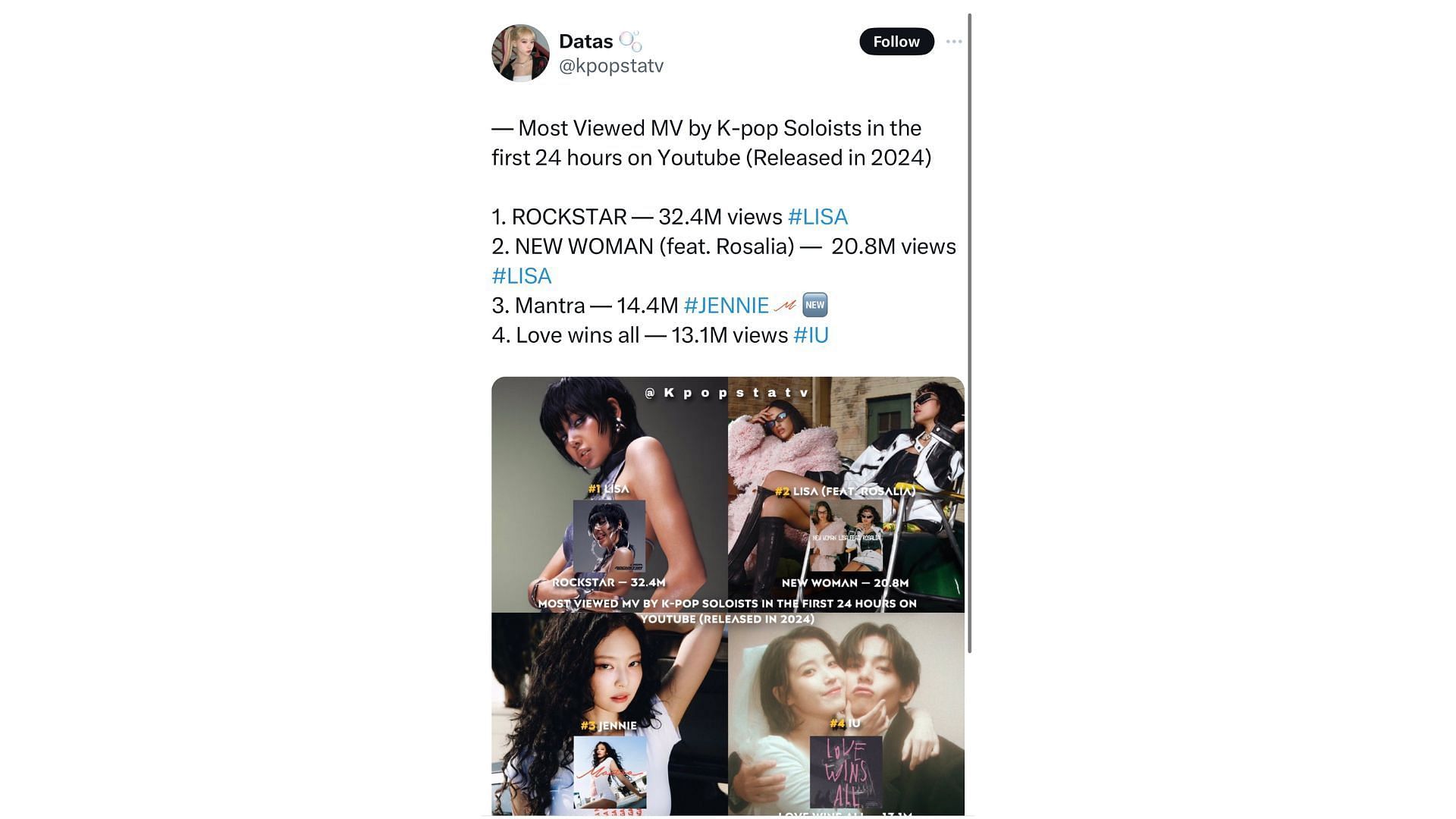Image resolution: width=1456 pixels, height=819 pixels.
Task: Click the Love Wins All cover thumbnail
Action: click(846, 772)
